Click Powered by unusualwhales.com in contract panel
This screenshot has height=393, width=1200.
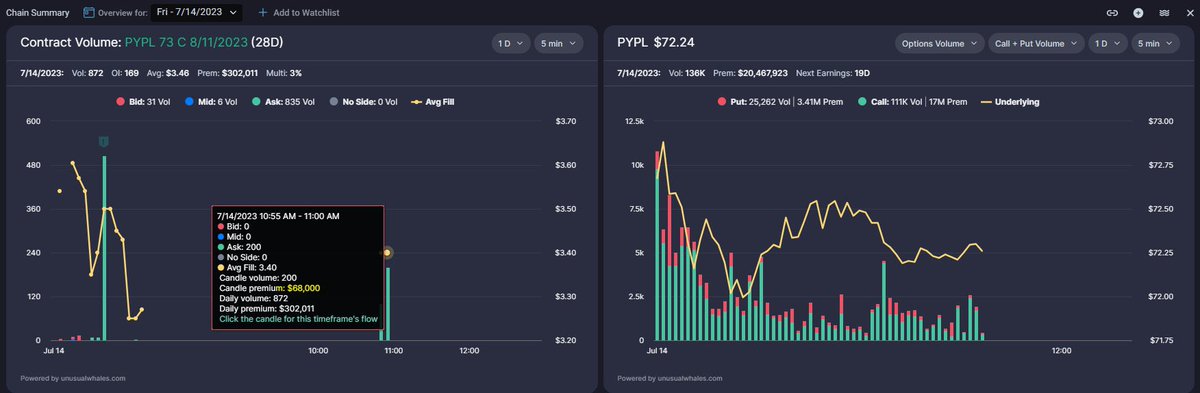pos(73,378)
